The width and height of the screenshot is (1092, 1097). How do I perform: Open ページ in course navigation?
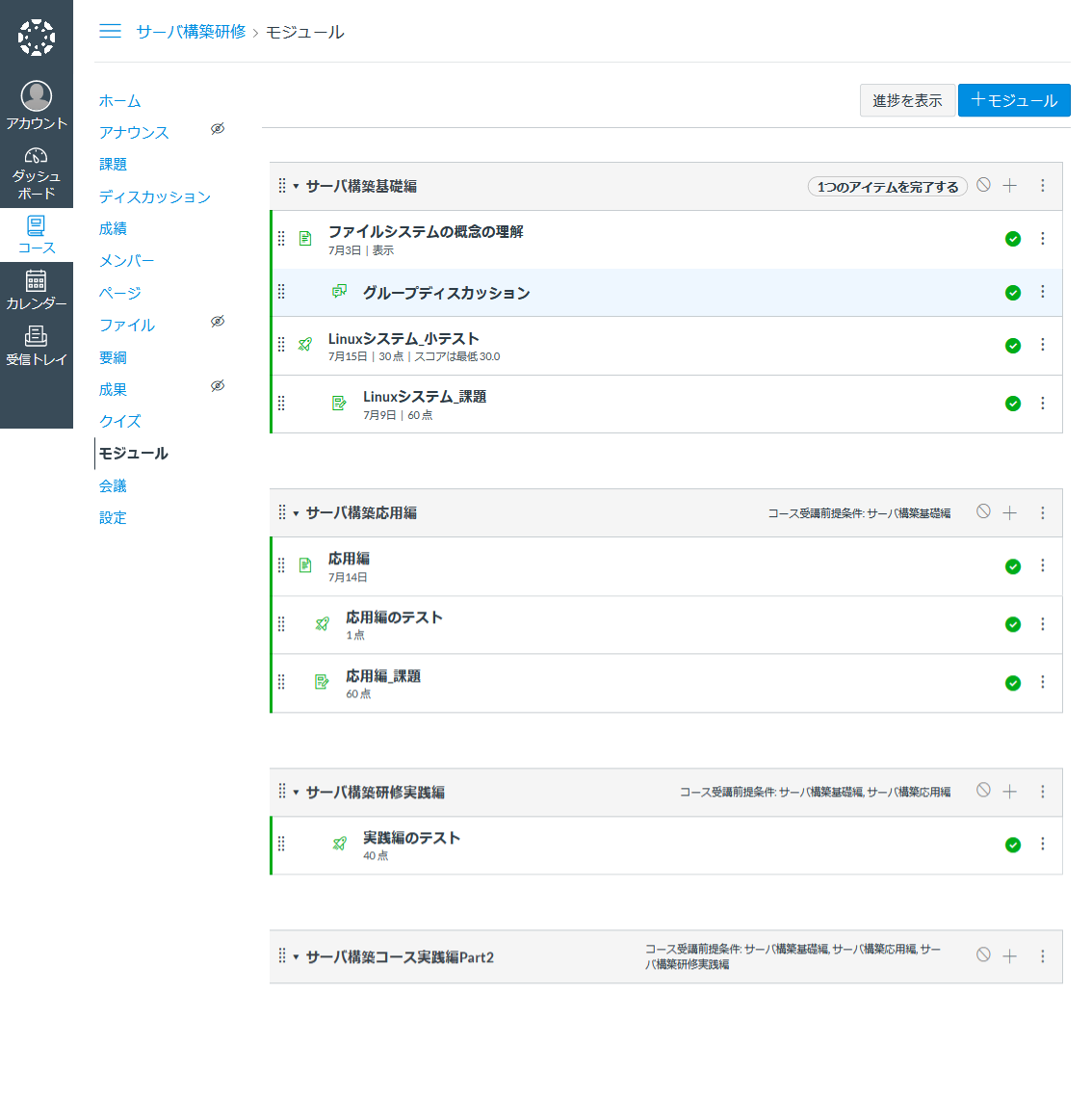119,293
